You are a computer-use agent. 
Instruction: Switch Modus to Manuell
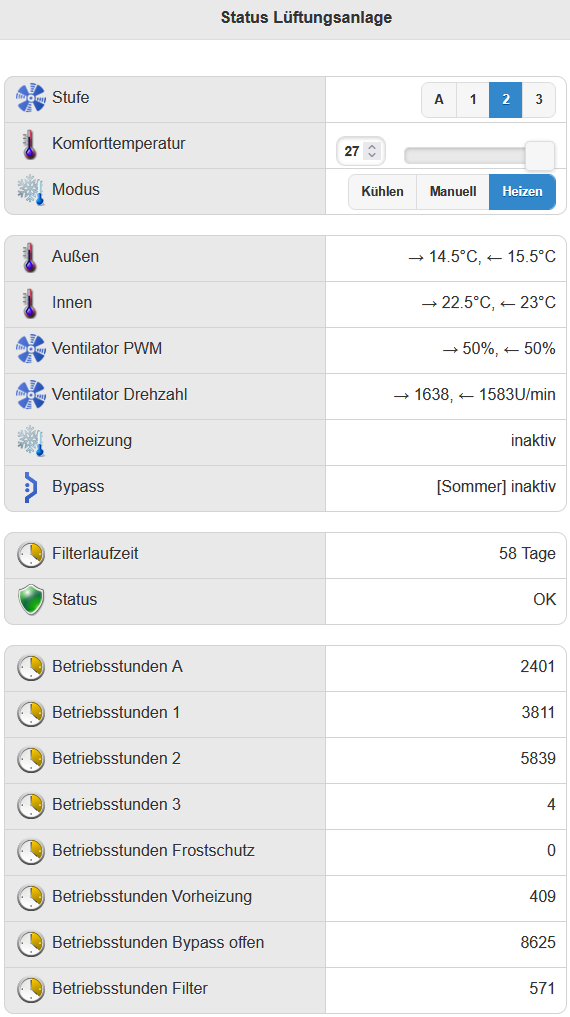453,192
